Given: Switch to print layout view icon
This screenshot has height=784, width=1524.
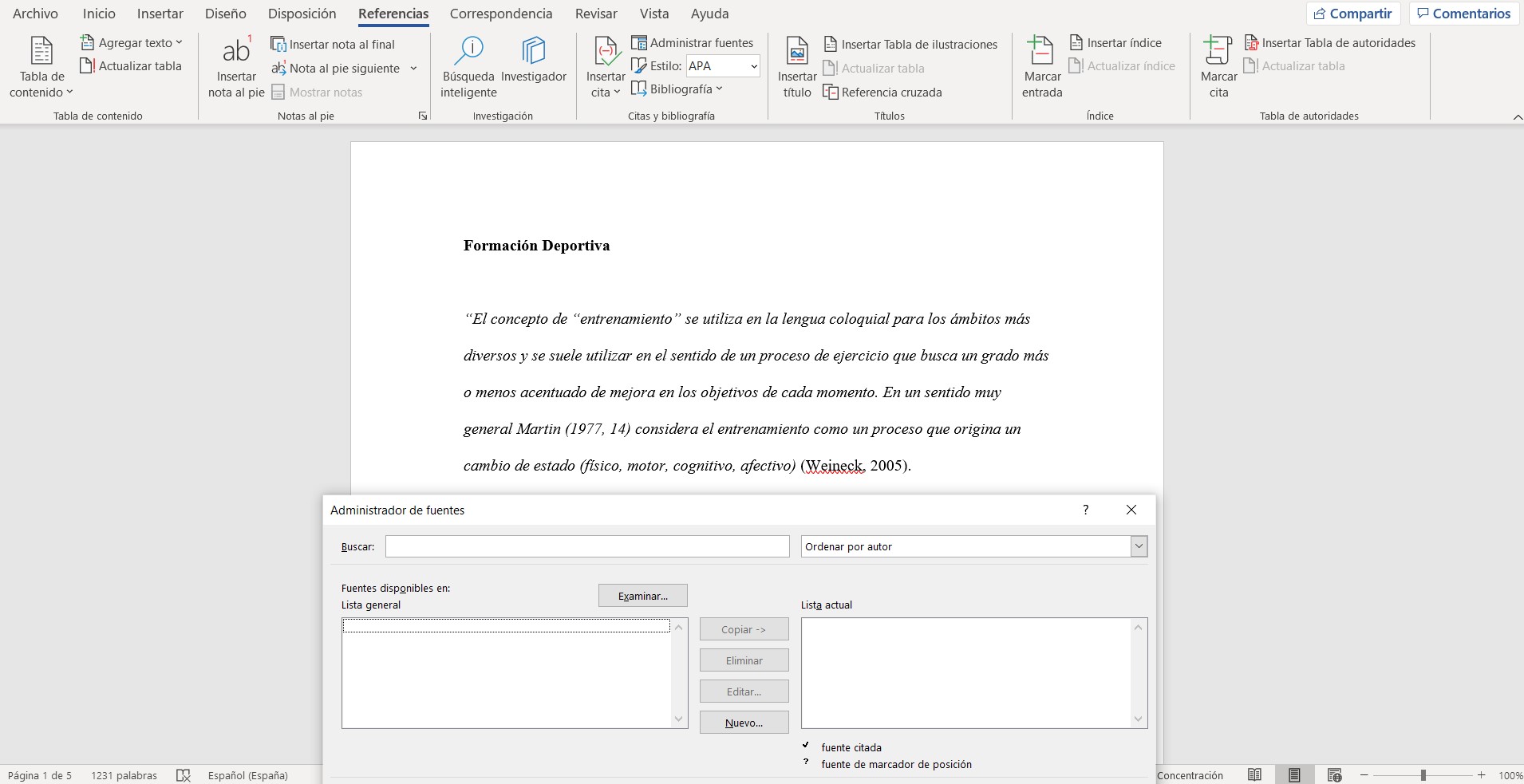Looking at the screenshot, I should pos(1294,775).
